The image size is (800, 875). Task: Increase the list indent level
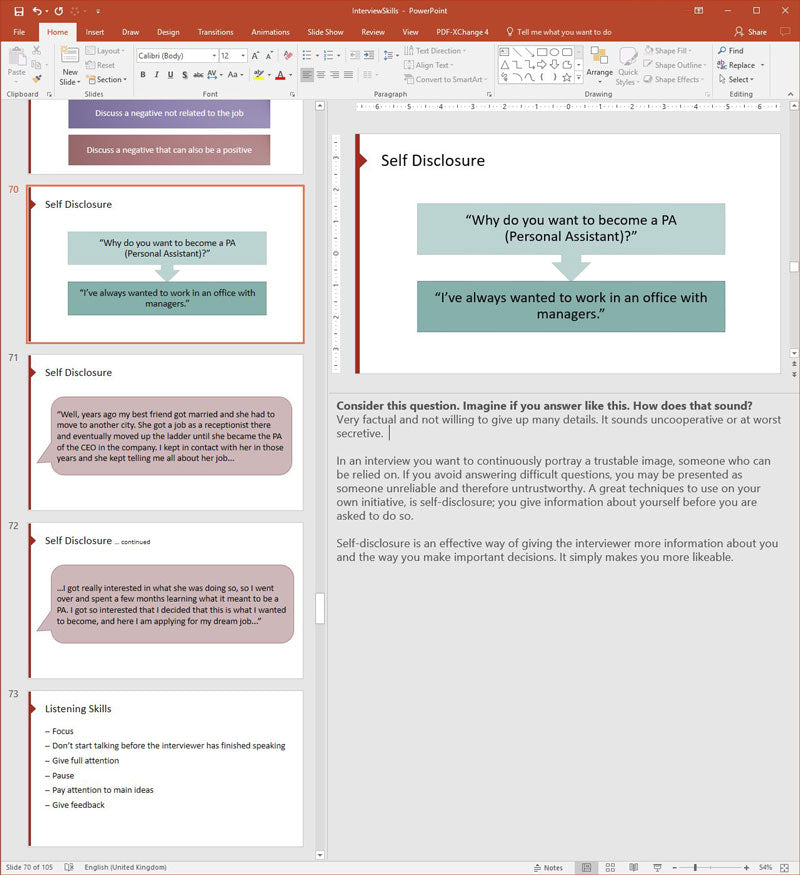click(x=369, y=55)
